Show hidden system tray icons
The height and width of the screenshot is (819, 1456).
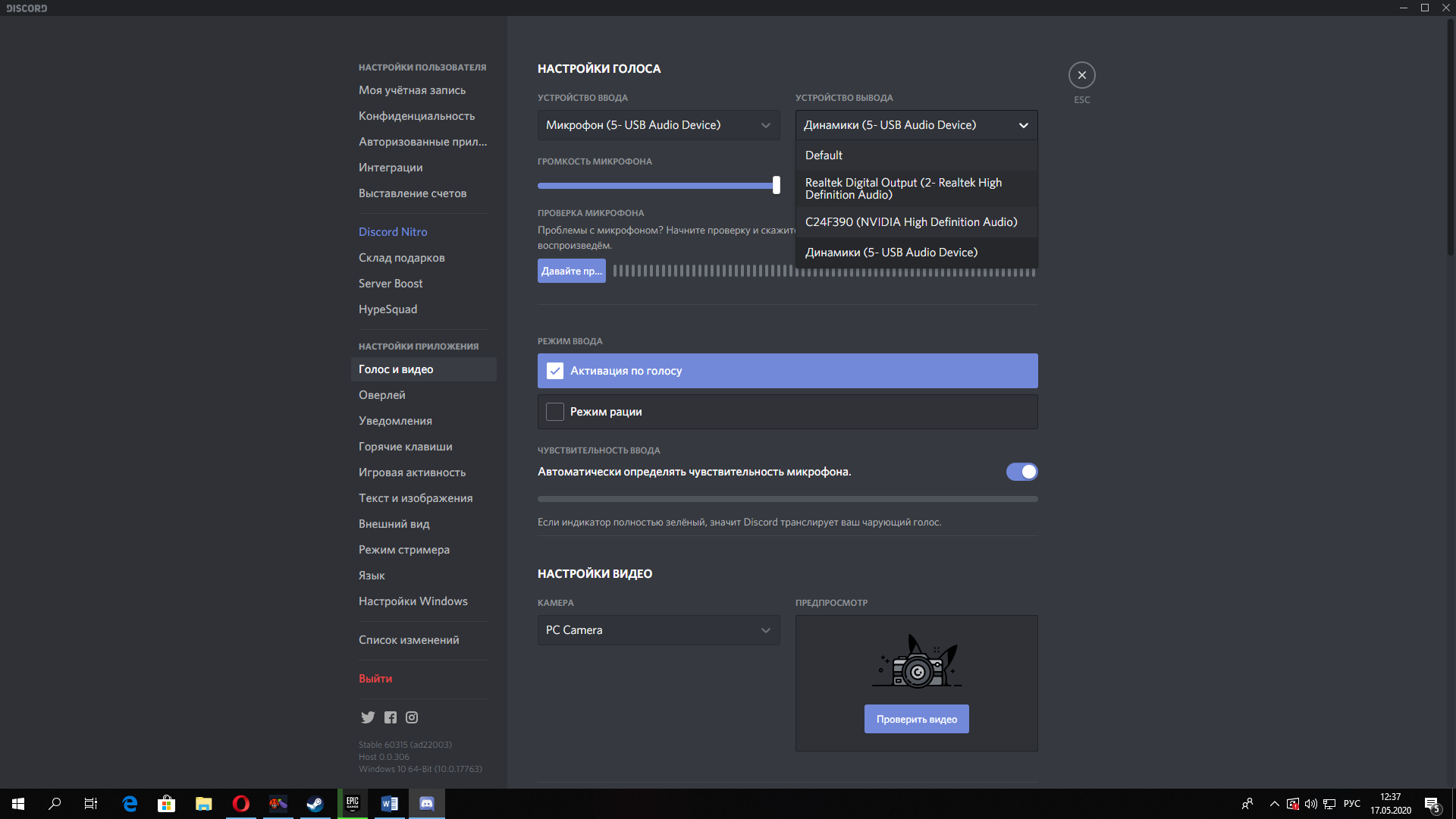click(1275, 804)
